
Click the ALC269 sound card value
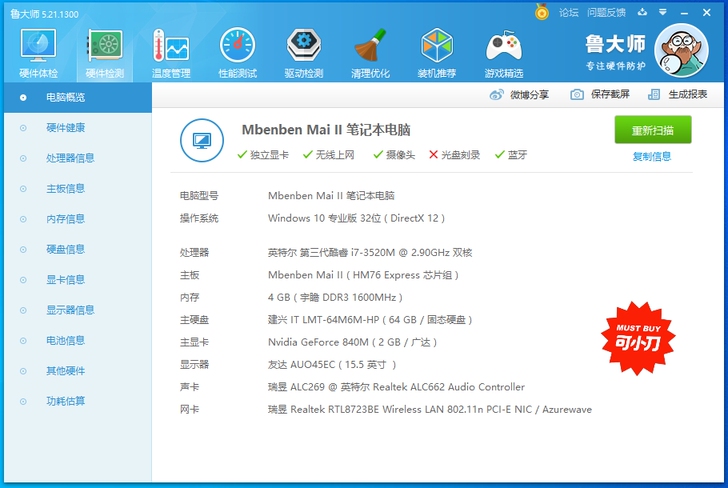[396, 387]
